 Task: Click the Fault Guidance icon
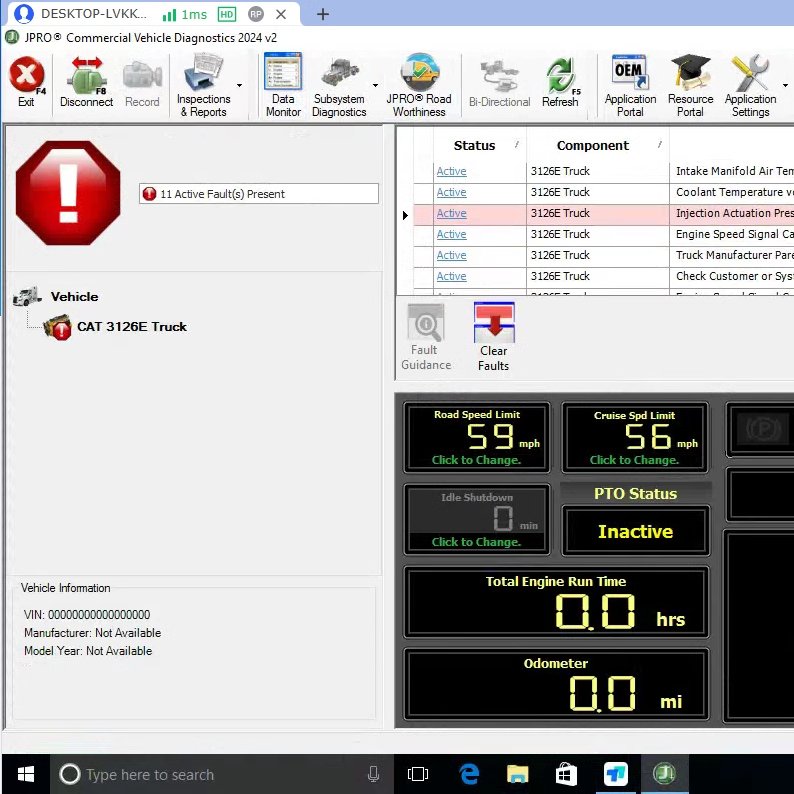tap(426, 337)
